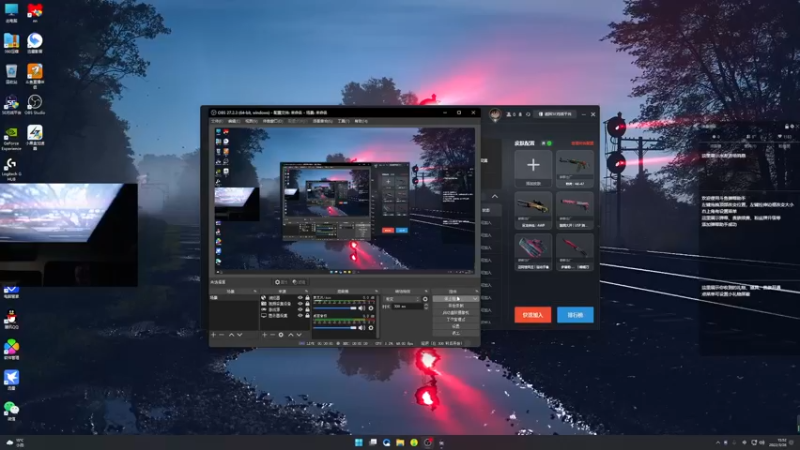The width and height of the screenshot is (800, 450).
Task: Open the scene transition type dropdown
Action: pyautogui.click(x=403, y=299)
